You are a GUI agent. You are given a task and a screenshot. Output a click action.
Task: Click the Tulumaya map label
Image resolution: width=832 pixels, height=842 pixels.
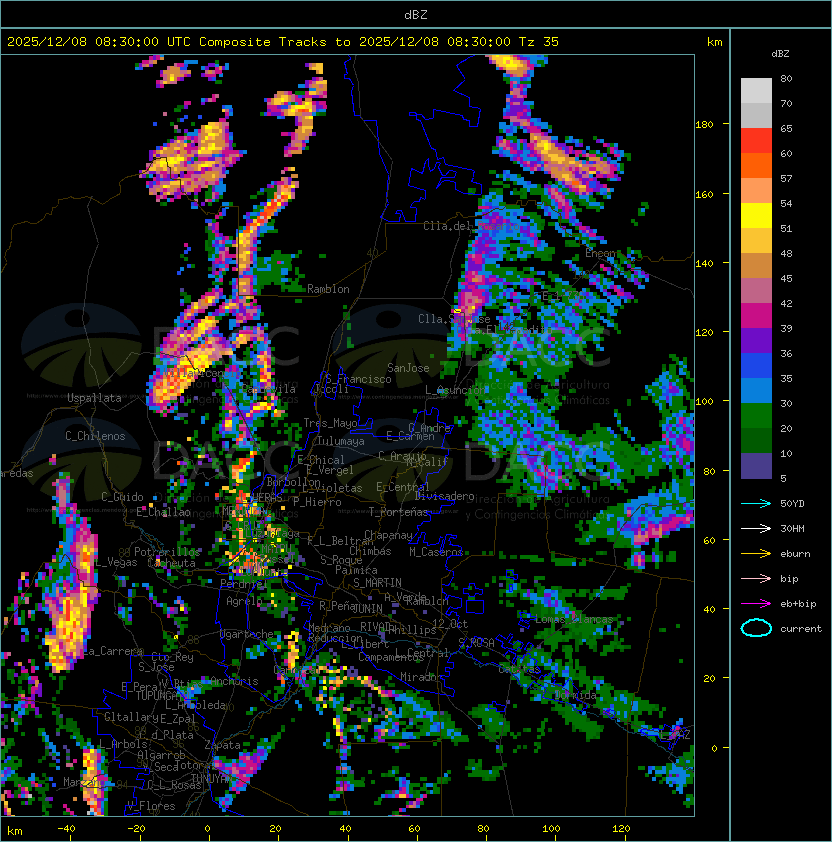click(x=341, y=441)
